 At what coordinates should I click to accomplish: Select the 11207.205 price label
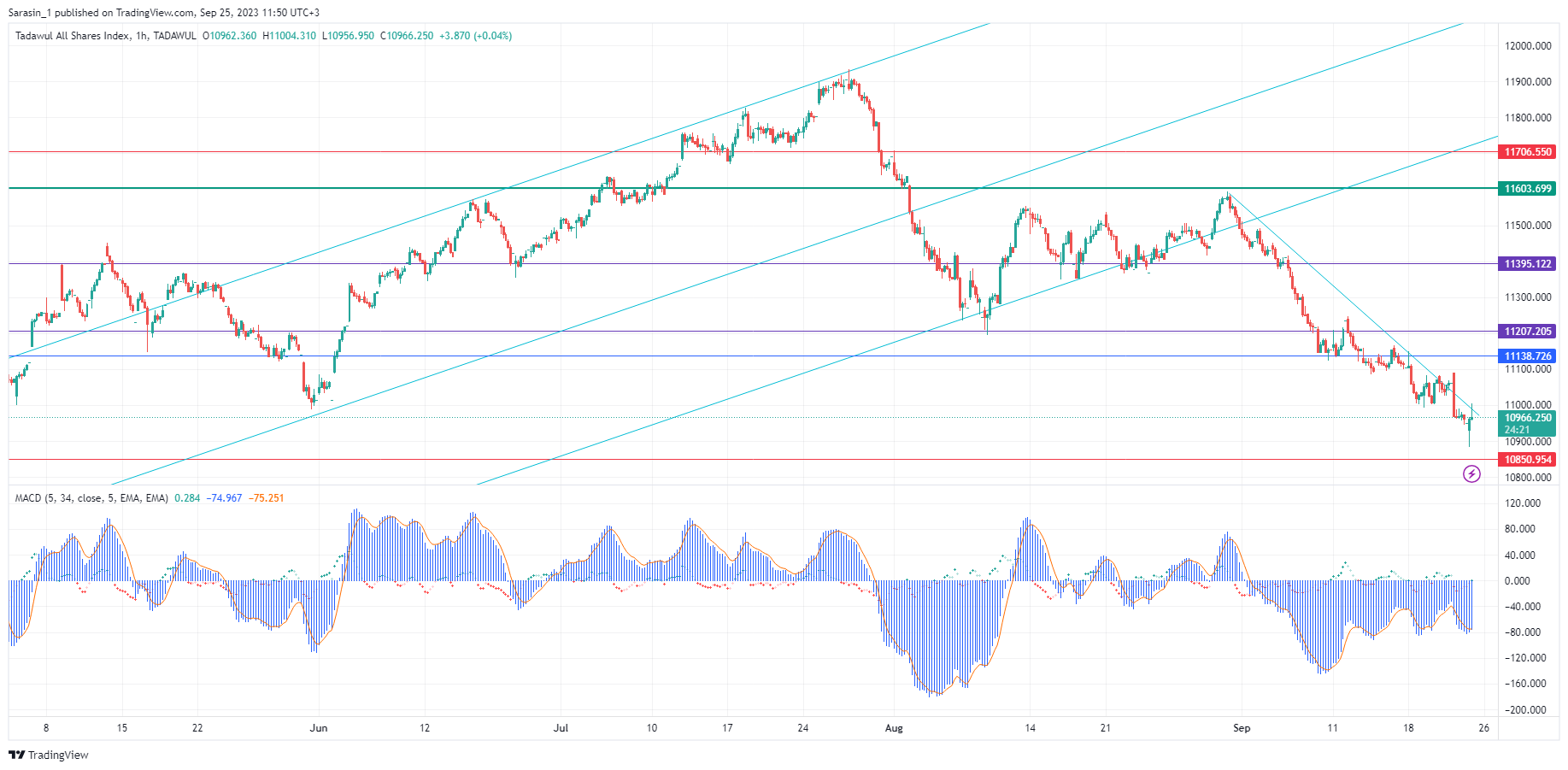point(1528,332)
